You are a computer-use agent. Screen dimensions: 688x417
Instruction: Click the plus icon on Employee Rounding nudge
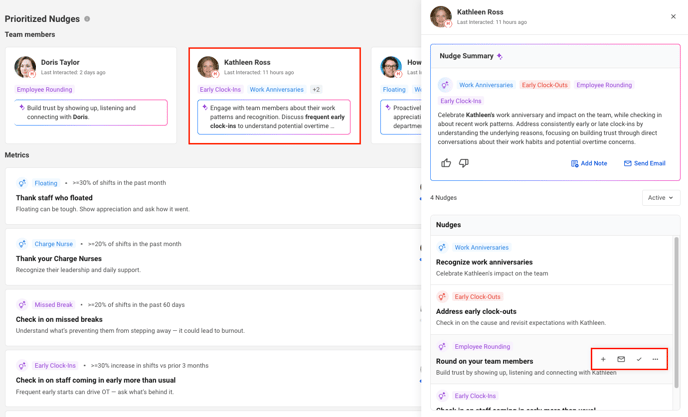[x=603, y=359]
